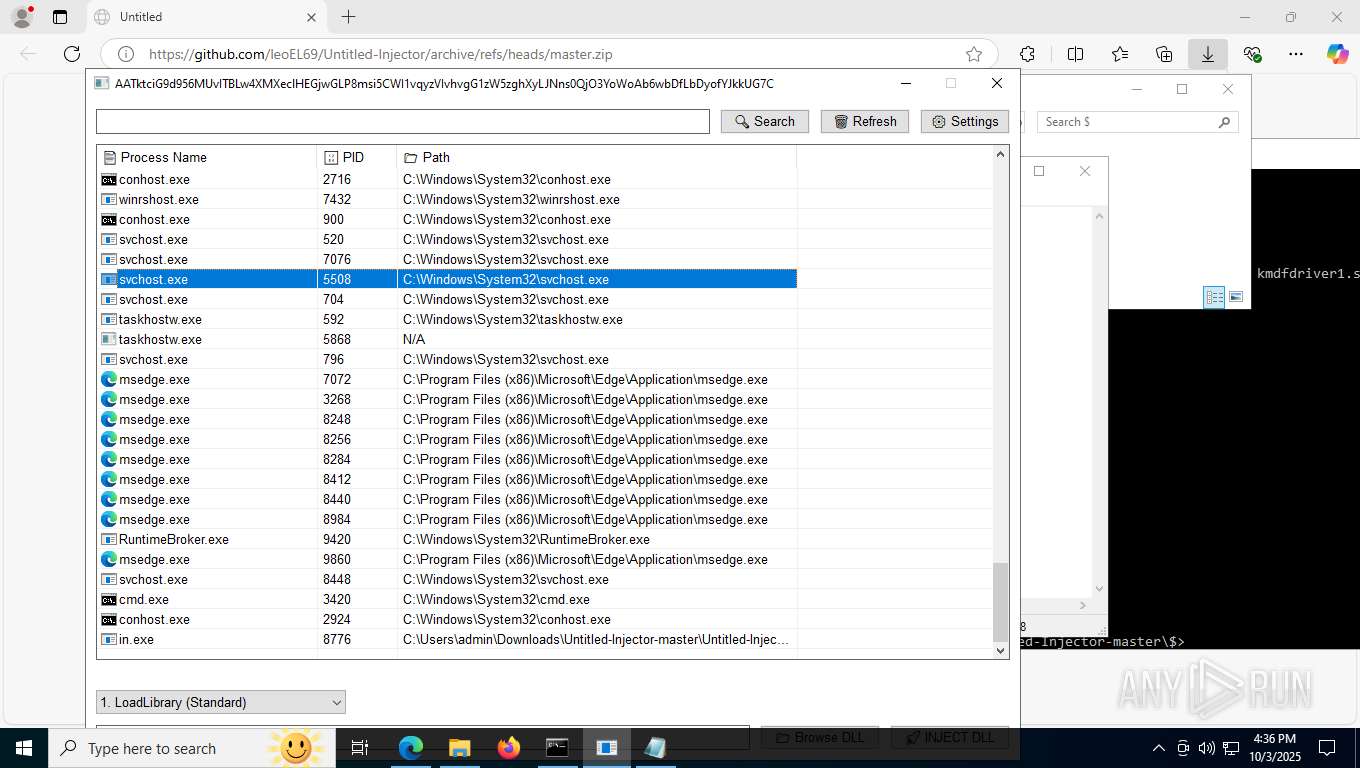This screenshot has width=1360, height=768.
Task: Click Edge icon of msedge.exe PID 8284
Action: pos(109,459)
